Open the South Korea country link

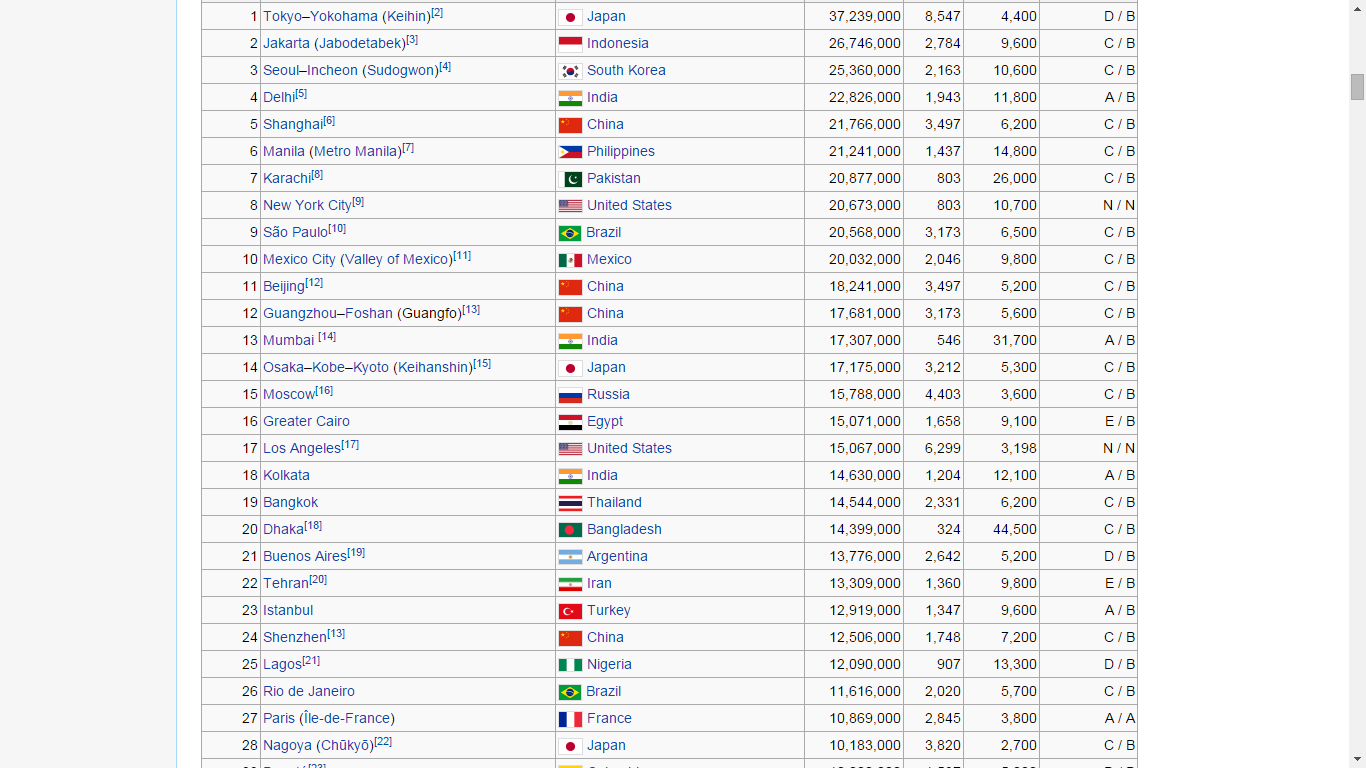[626, 71]
